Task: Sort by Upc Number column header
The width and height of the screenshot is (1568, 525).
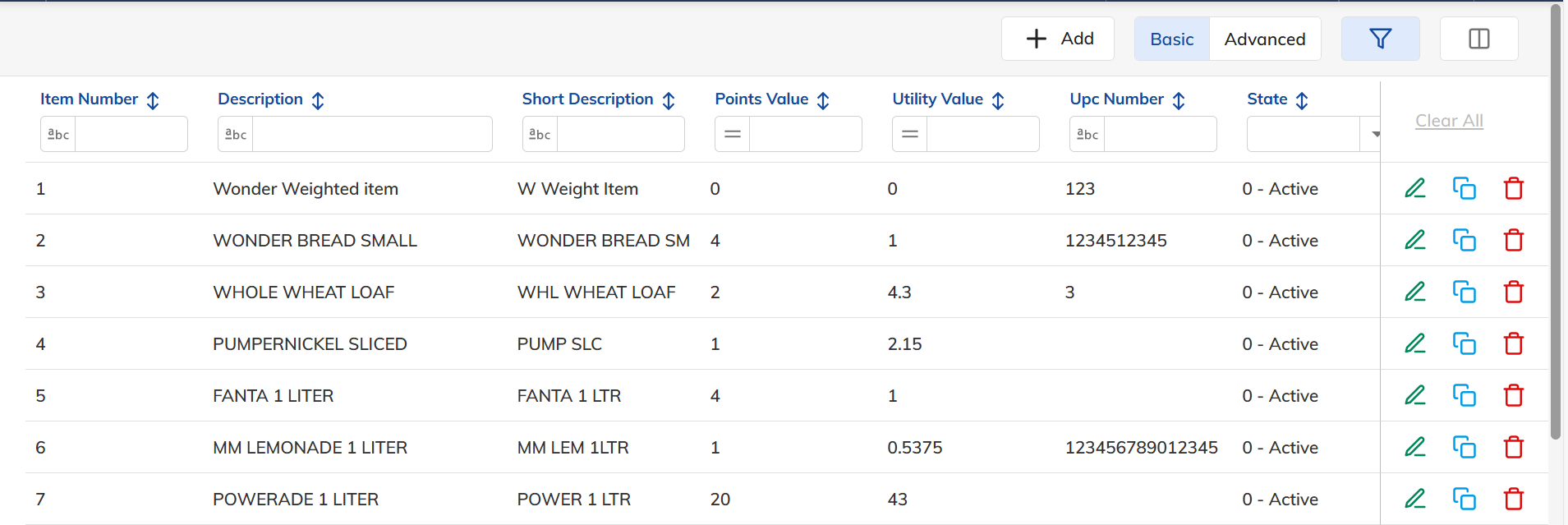Action: 1127,99
